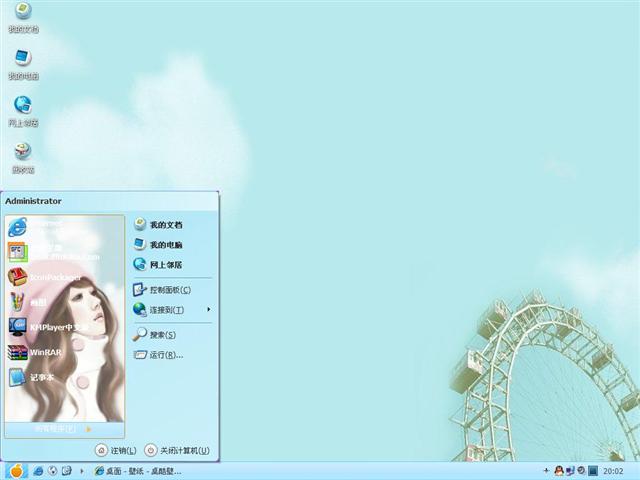Click the orange Start button on the taskbar
Image resolution: width=640 pixels, height=480 pixels.
(x=16, y=471)
